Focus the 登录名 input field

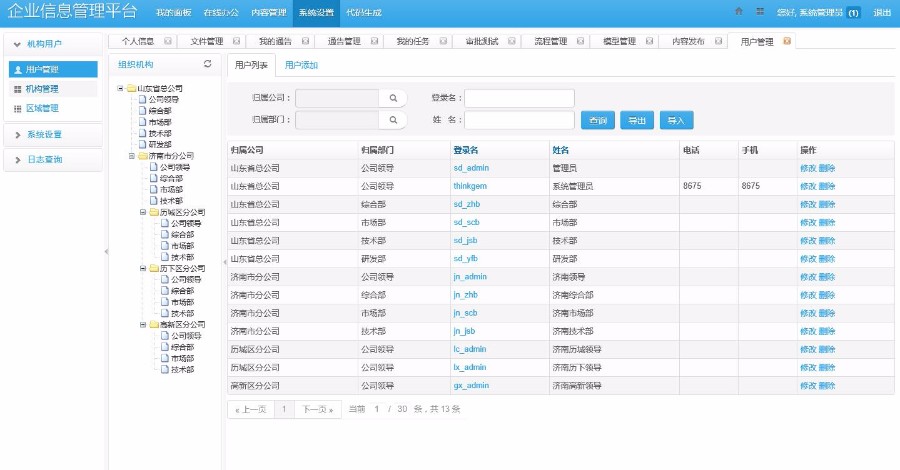coord(519,98)
